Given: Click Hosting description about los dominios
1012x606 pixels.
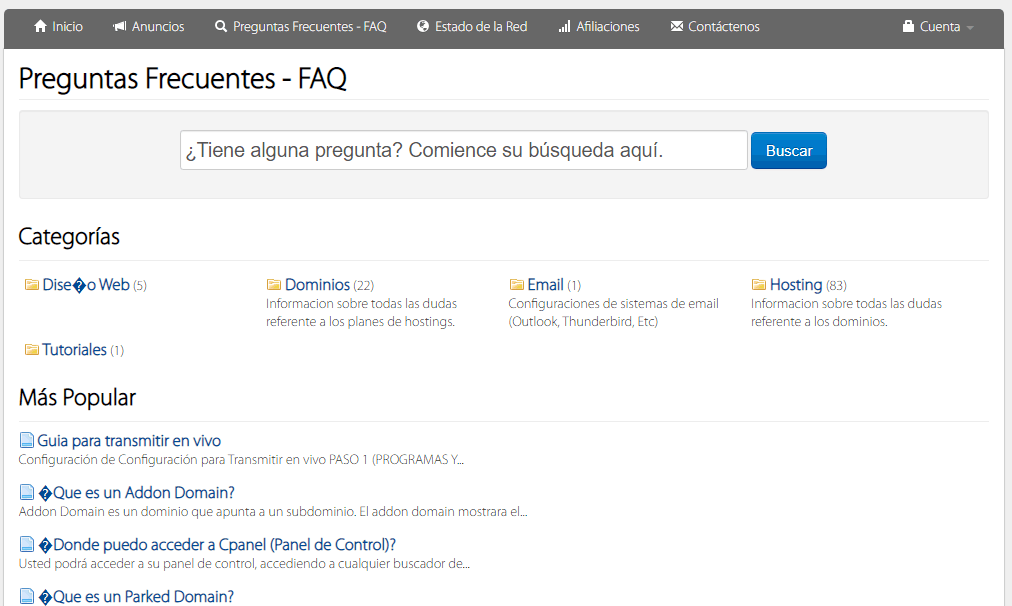Looking at the screenshot, I should click(846, 312).
